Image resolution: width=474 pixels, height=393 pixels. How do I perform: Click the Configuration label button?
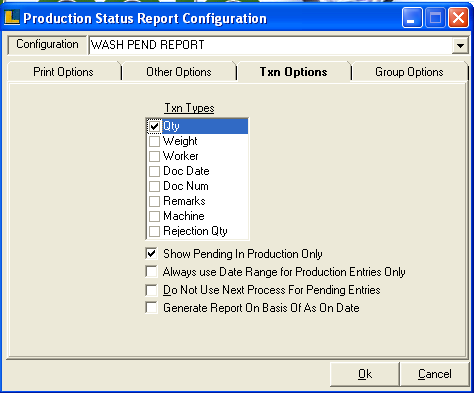pos(47,45)
